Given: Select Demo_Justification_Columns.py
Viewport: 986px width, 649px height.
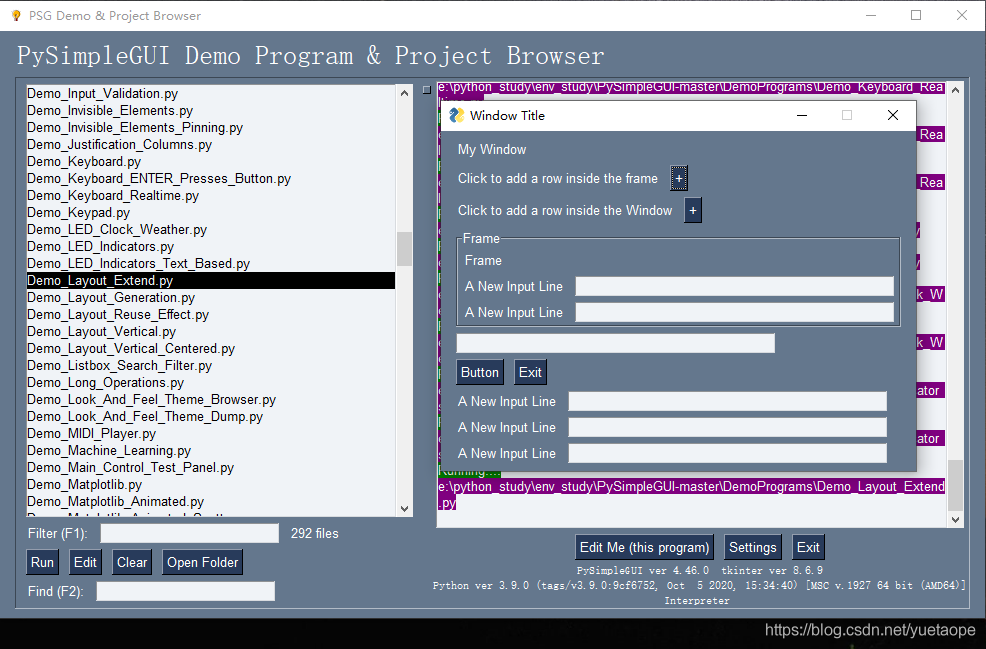Looking at the screenshot, I should [x=211, y=144].
